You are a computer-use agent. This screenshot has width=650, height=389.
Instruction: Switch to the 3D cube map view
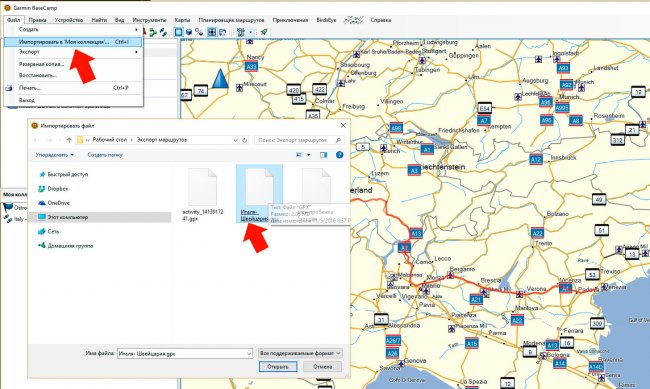pos(189,32)
